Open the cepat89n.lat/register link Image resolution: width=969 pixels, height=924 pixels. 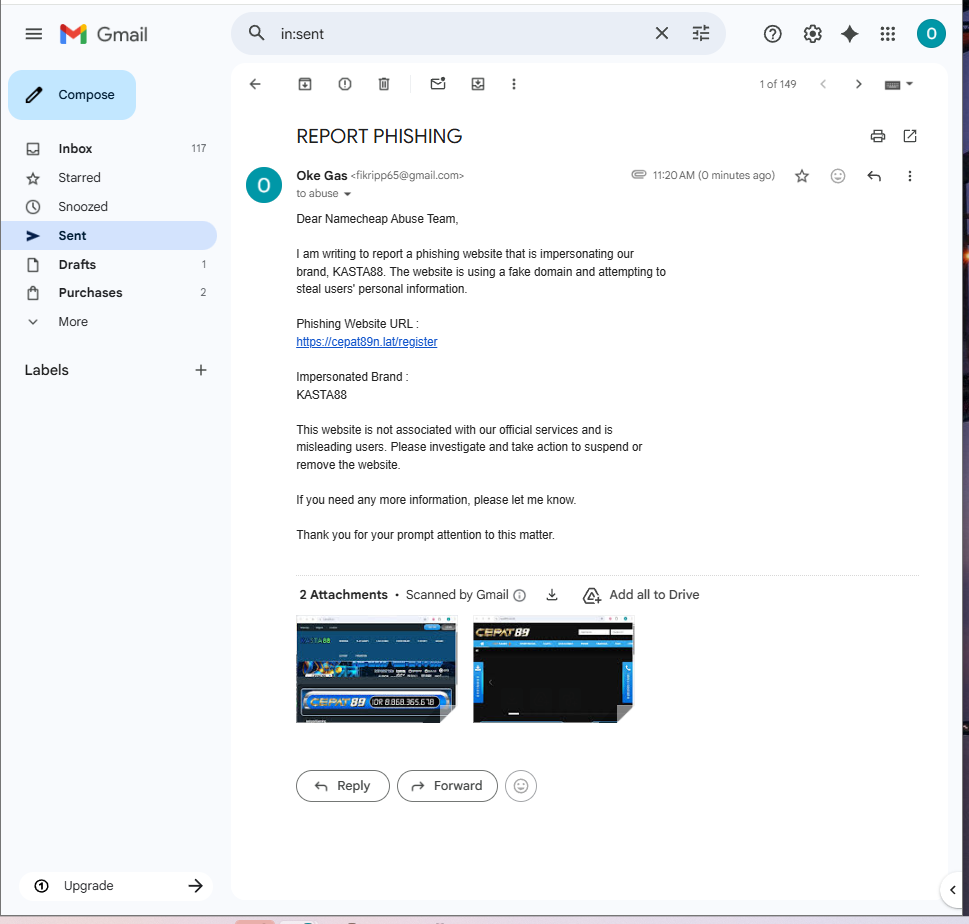tap(366, 342)
